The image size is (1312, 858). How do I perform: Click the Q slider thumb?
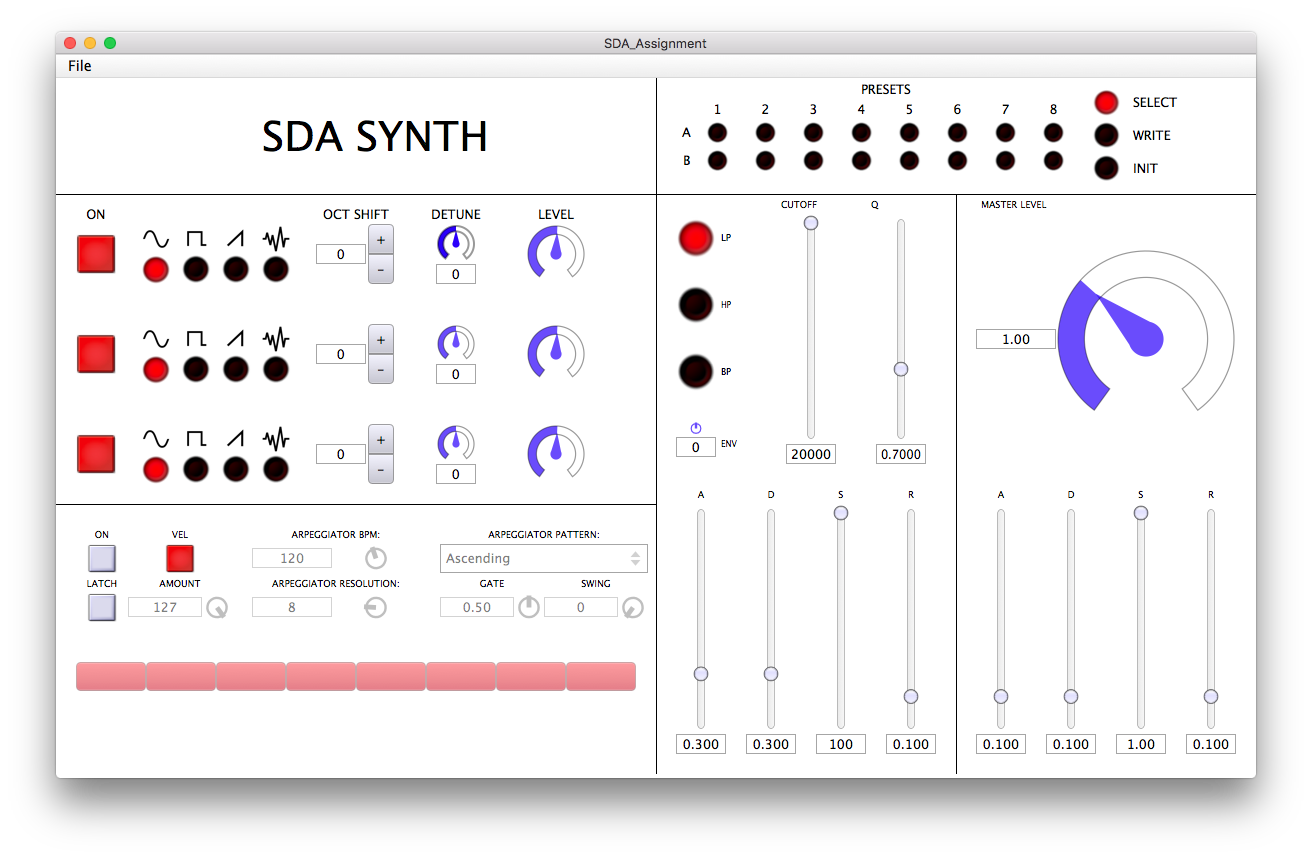pos(901,369)
